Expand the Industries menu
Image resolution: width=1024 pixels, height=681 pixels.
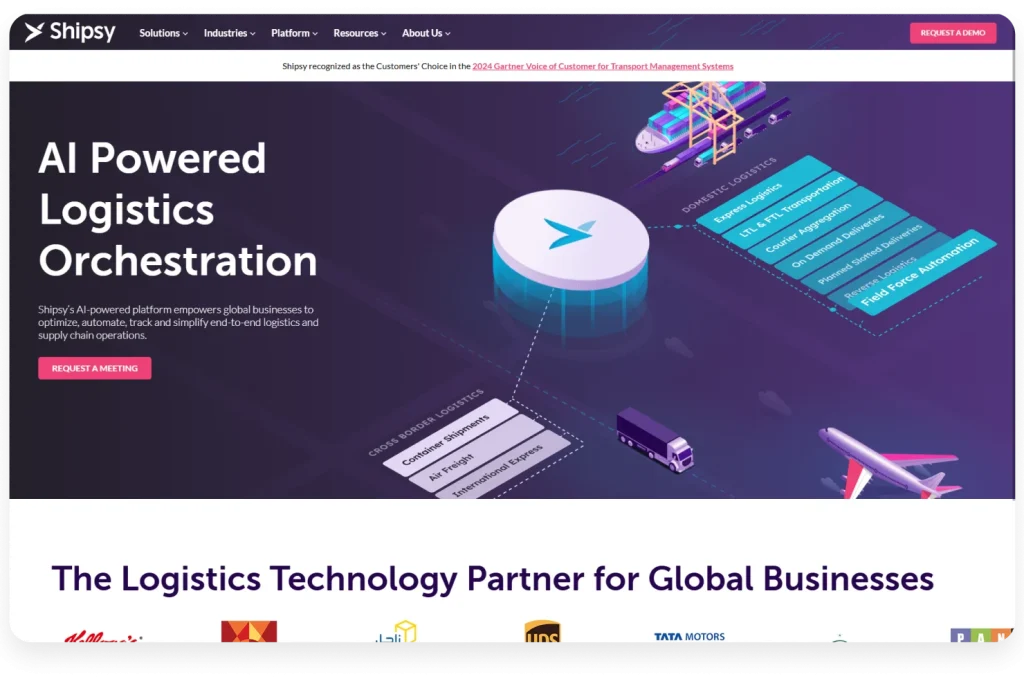[x=229, y=33]
